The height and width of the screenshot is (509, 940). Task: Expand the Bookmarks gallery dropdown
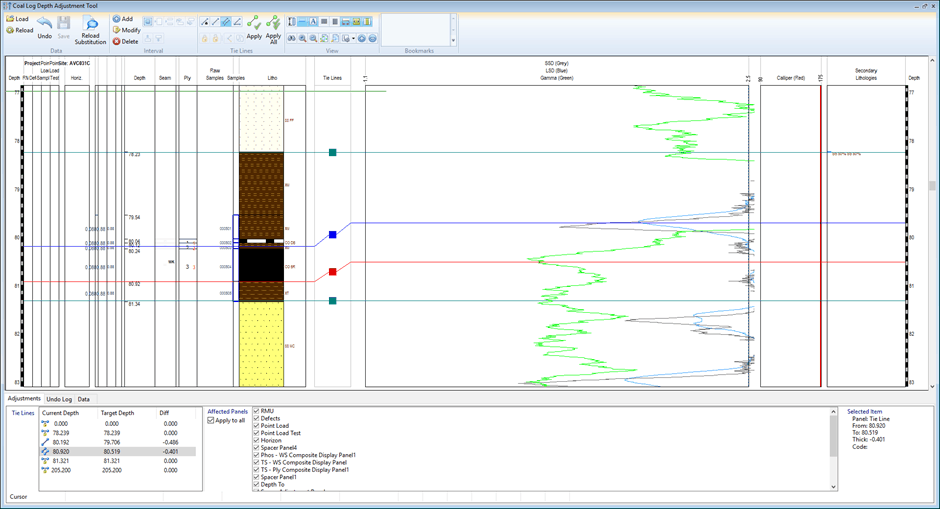click(x=453, y=41)
